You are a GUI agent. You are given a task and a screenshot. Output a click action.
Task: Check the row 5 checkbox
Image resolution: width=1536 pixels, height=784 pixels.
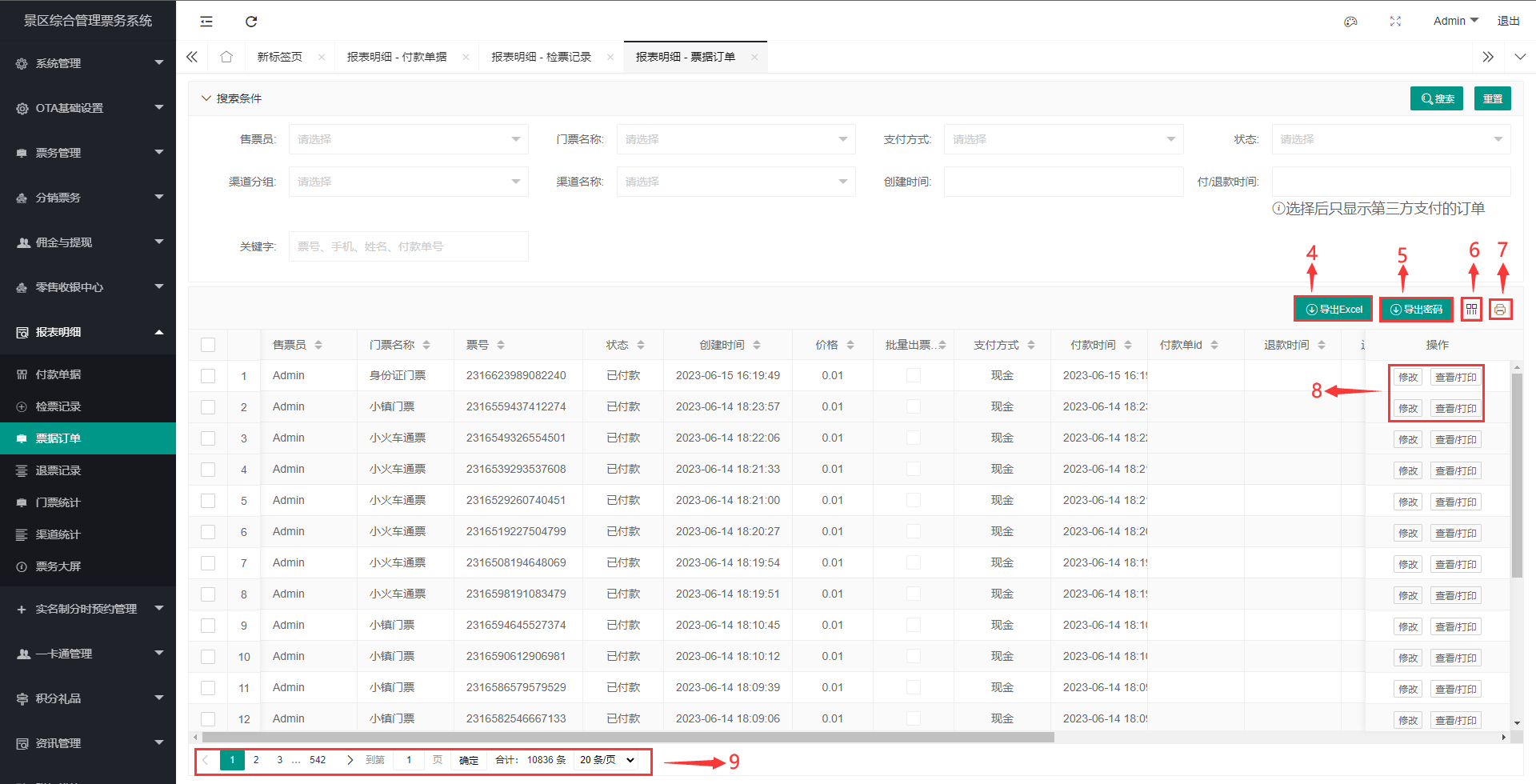208,500
